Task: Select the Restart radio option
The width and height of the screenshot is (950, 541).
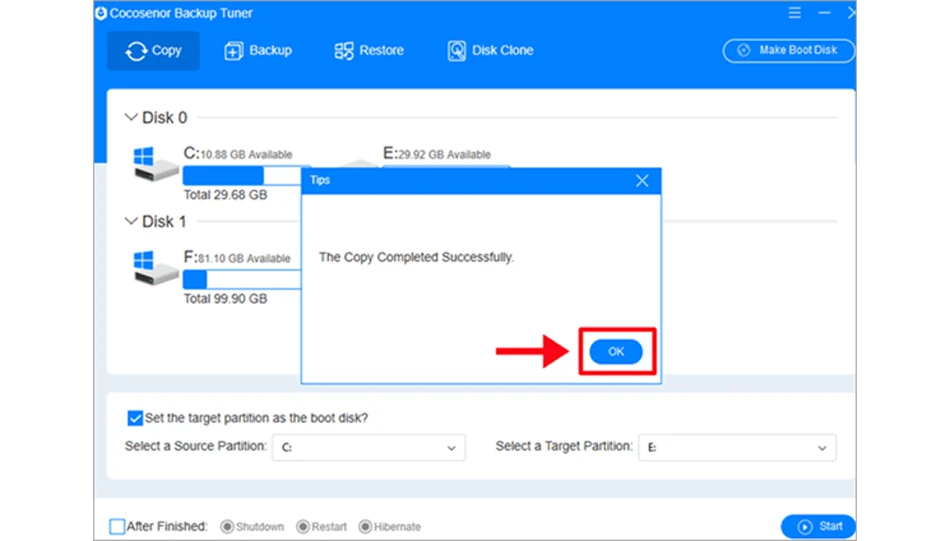Action: (x=303, y=526)
